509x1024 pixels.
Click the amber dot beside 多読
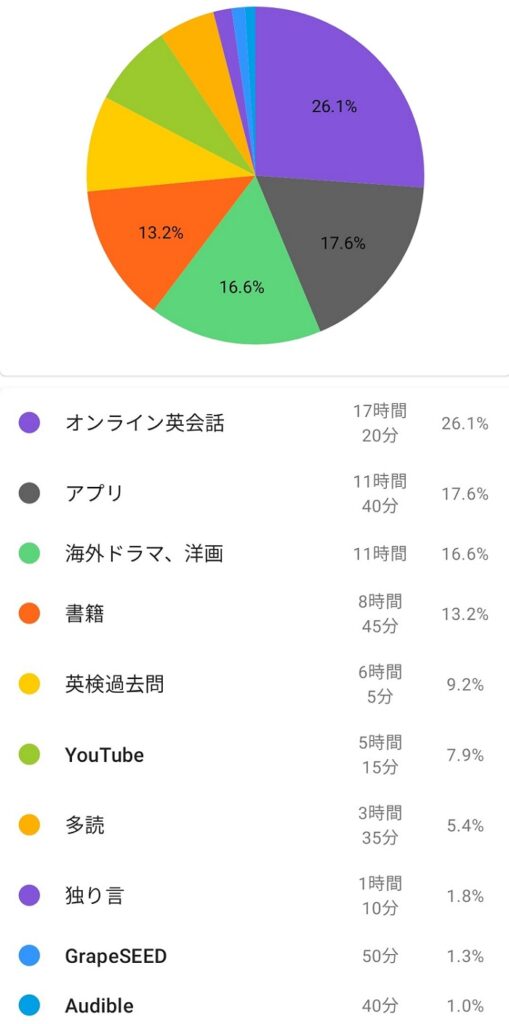coord(29,825)
